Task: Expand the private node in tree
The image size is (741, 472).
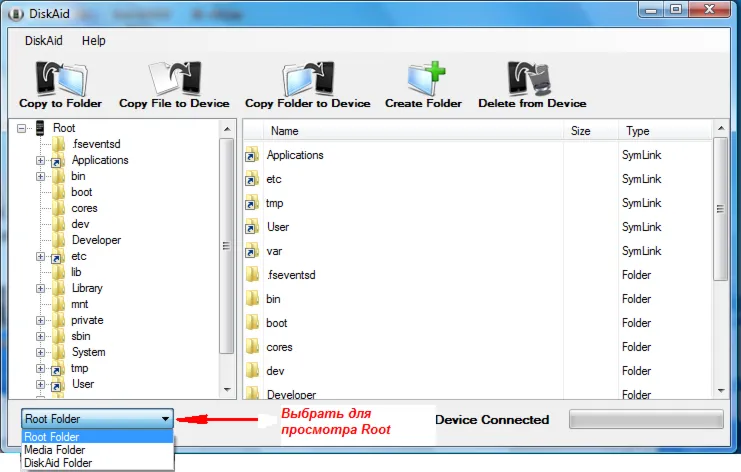Action: [x=41, y=320]
